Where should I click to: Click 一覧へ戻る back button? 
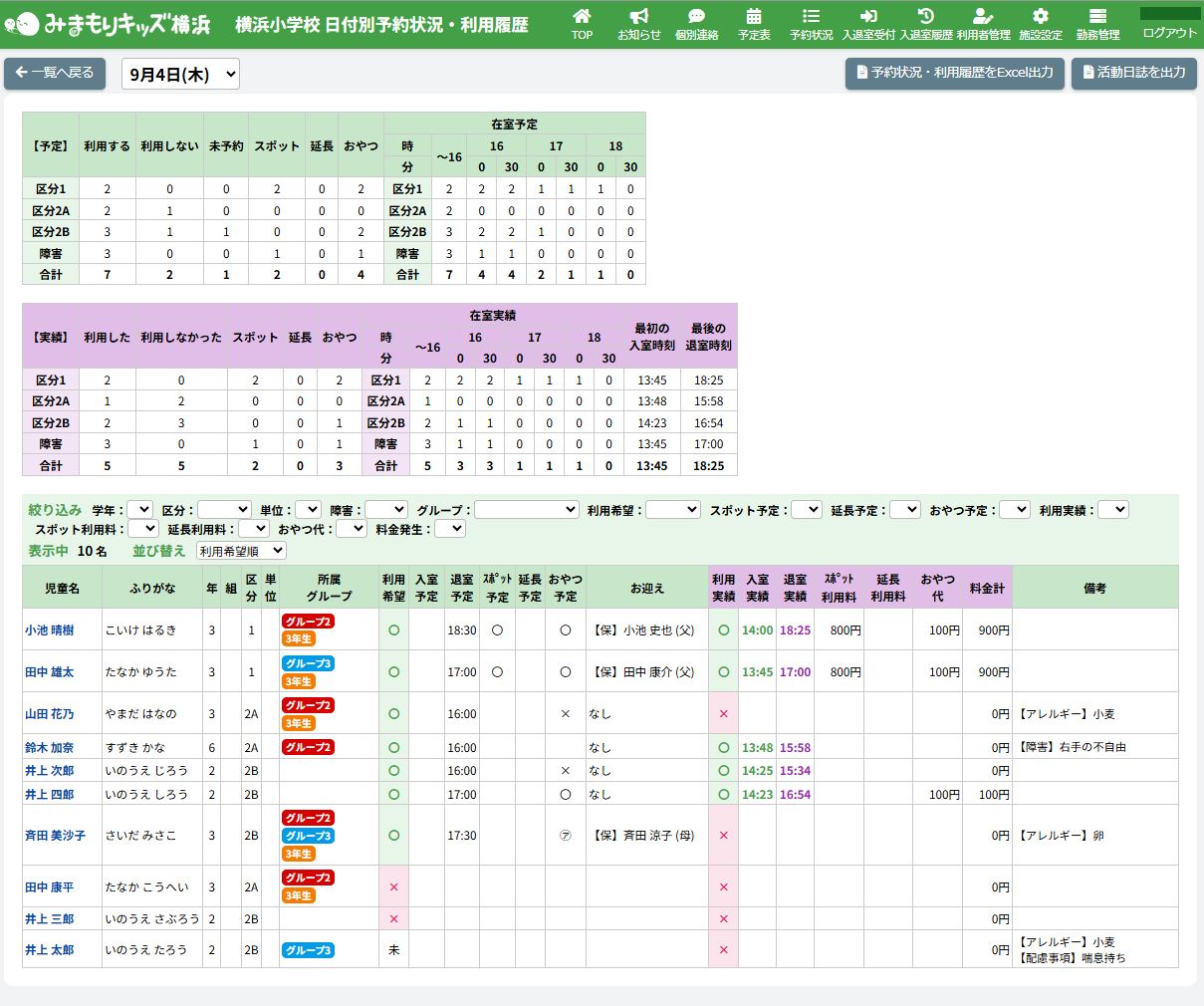coord(55,73)
